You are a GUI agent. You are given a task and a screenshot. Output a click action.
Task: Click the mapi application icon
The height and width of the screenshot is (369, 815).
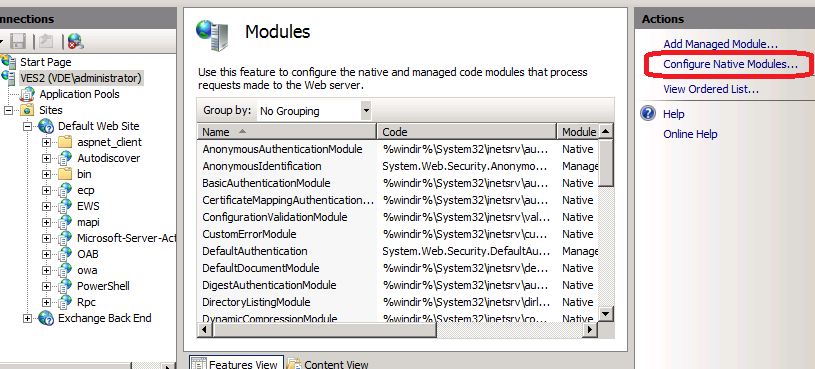tap(65, 222)
